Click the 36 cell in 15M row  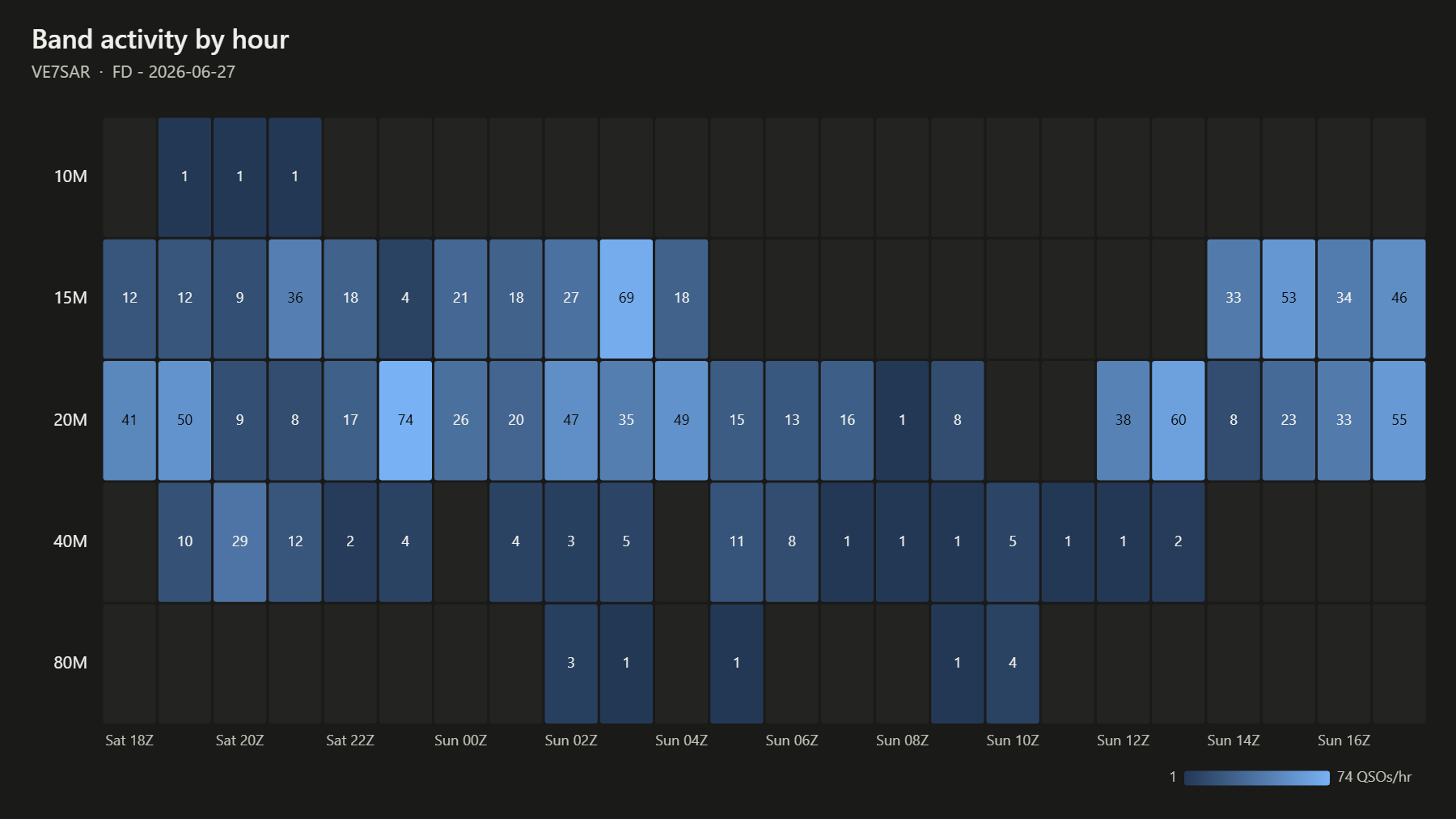(x=294, y=299)
